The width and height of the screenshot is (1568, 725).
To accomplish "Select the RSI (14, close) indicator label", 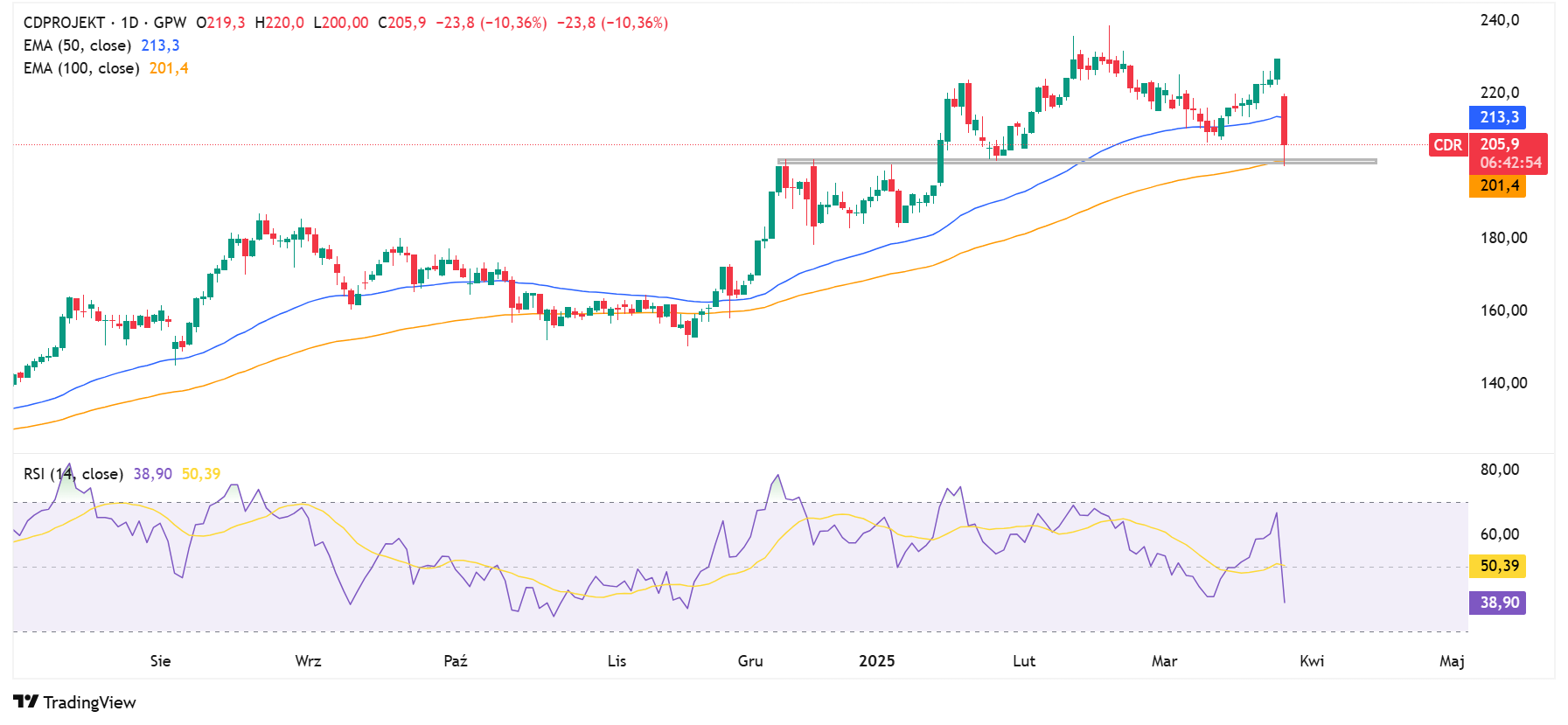I will (73, 474).
